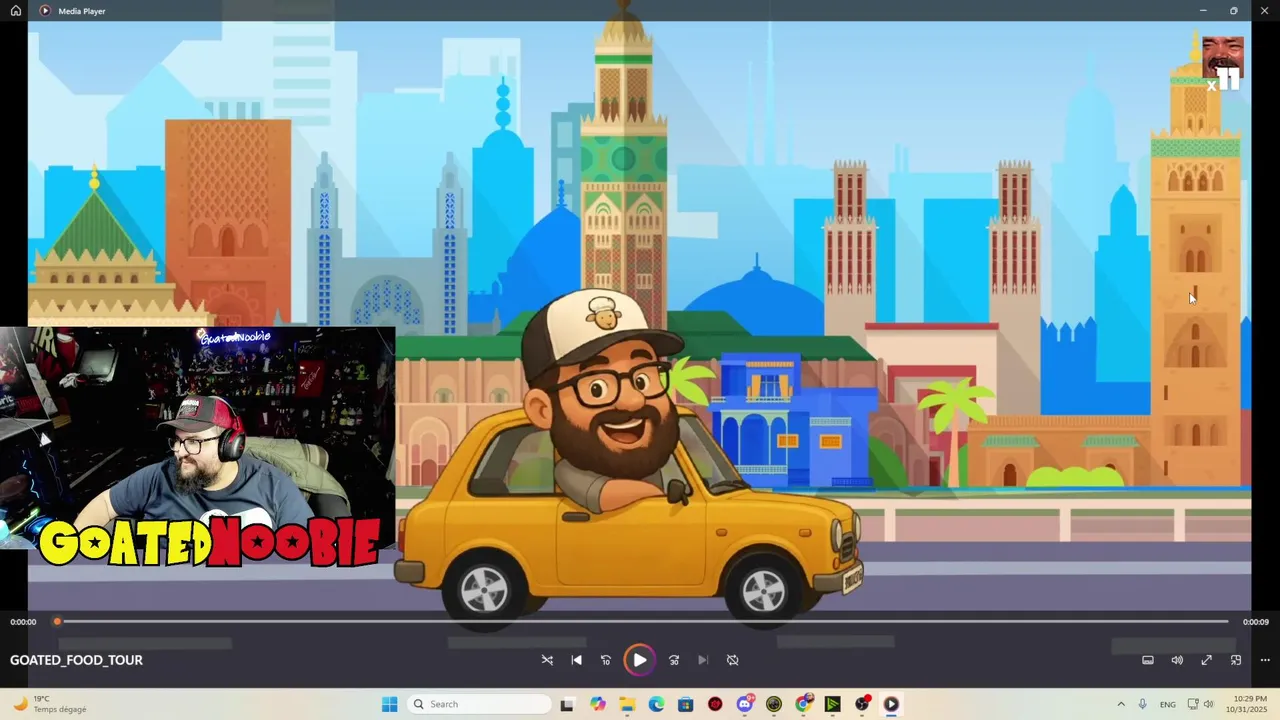This screenshot has height=720, width=1280.
Task: Show hidden system tray icons
Action: coord(1120,704)
